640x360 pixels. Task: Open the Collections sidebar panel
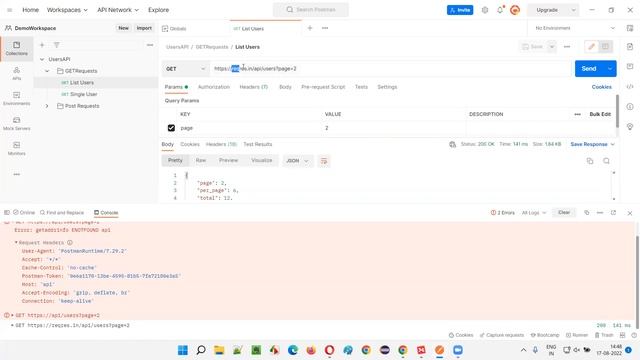[x=16, y=48]
